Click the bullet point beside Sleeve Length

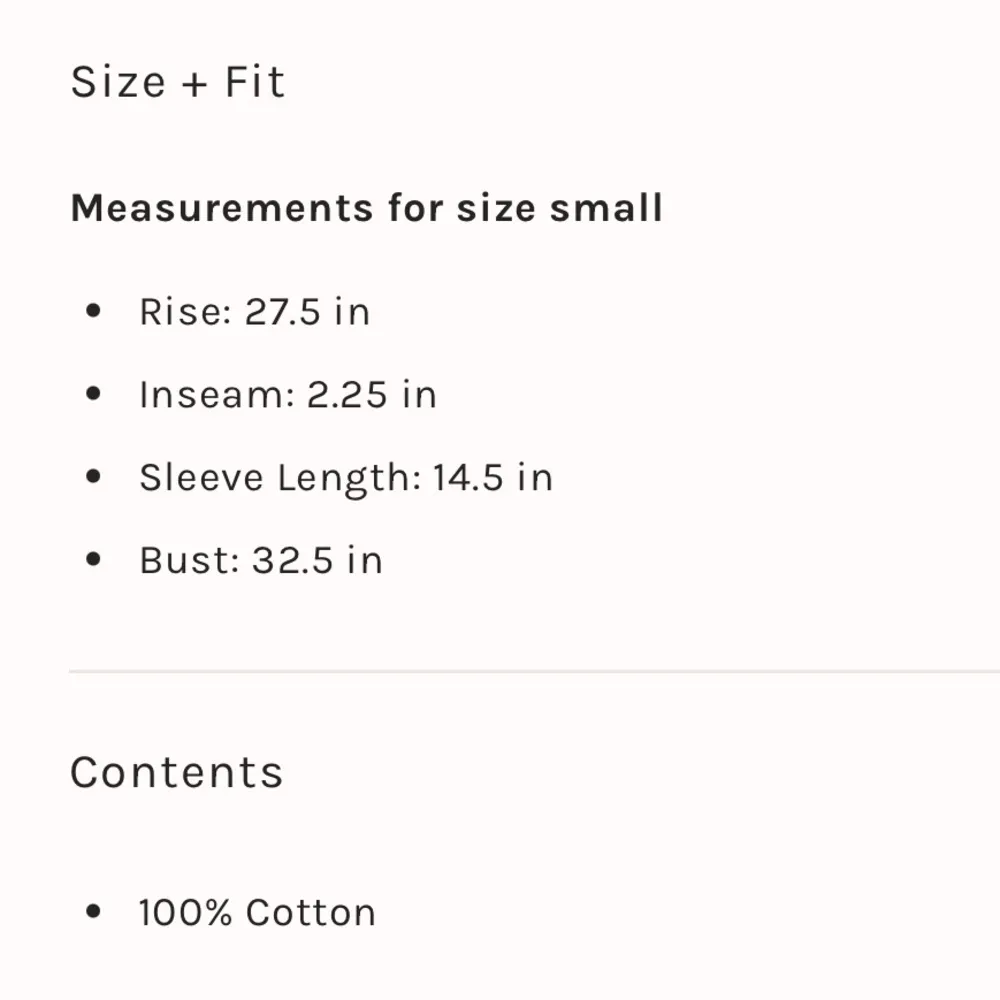[x=94, y=477]
